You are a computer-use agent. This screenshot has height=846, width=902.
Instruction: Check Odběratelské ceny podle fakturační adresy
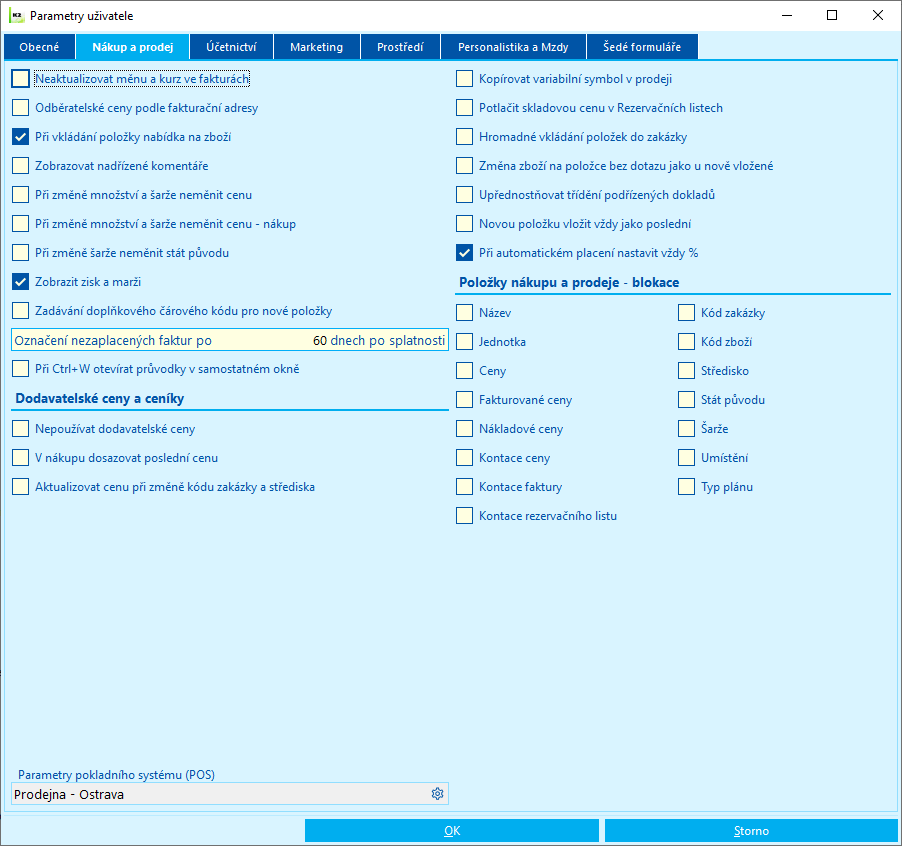coord(21,108)
